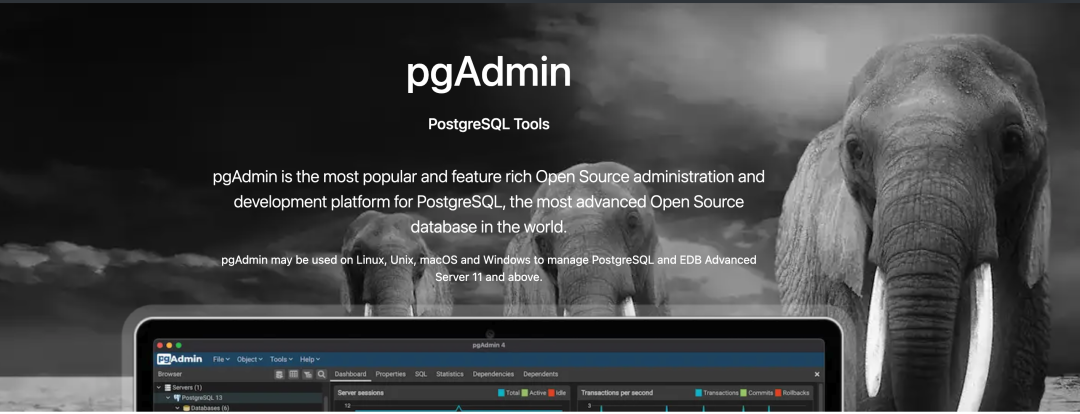Click the red macOS close window dot
Viewport: 1080px width, 414px height.
pyautogui.click(x=160, y=345)
